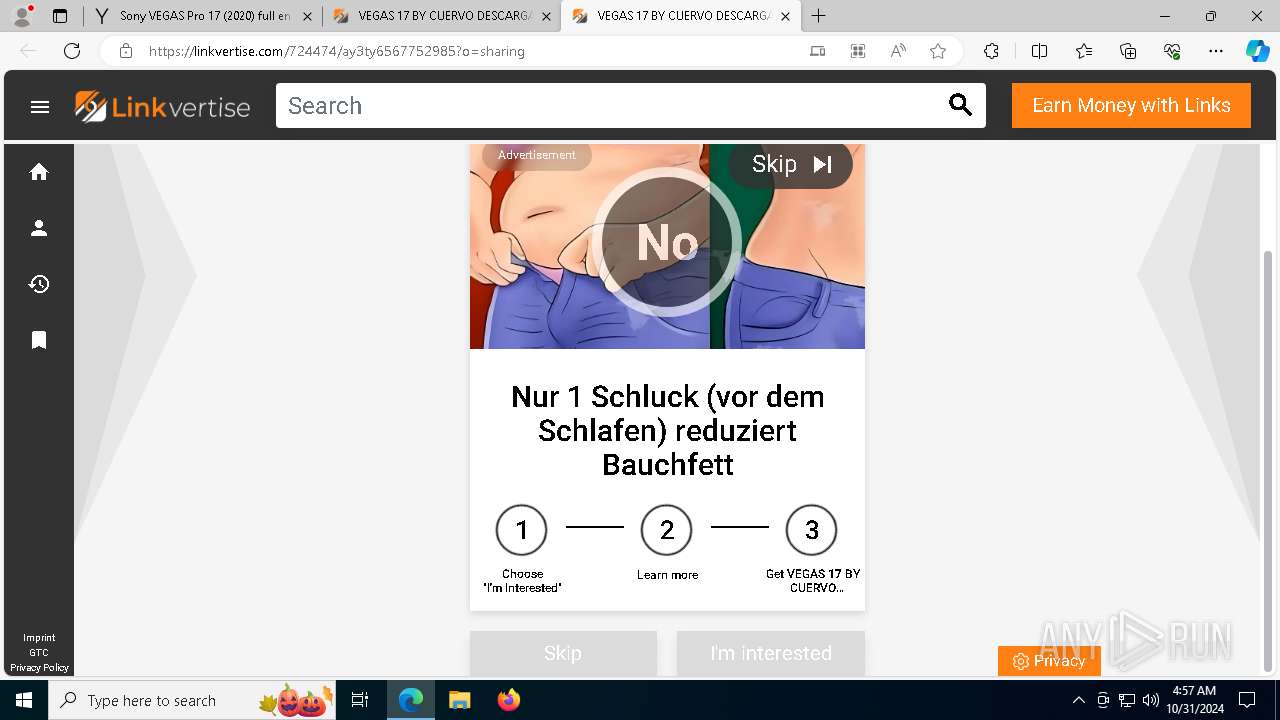The width and height of the screenshot is (1280, 720).
Task: Open Microsoft Edge from taskbar
Action: pos(411,700)
